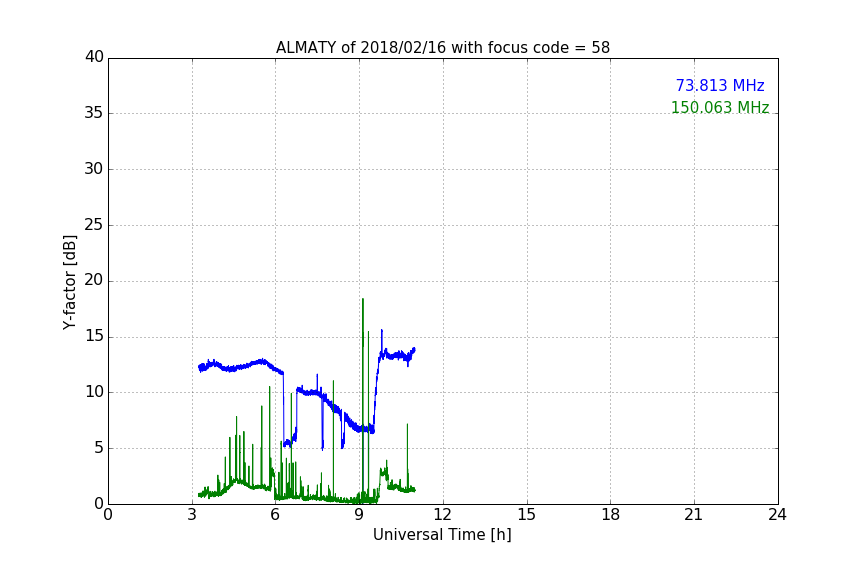Click the y-axis tick label '30'
The width and height of the screenshot is (864, 576).
pos(94,169)
